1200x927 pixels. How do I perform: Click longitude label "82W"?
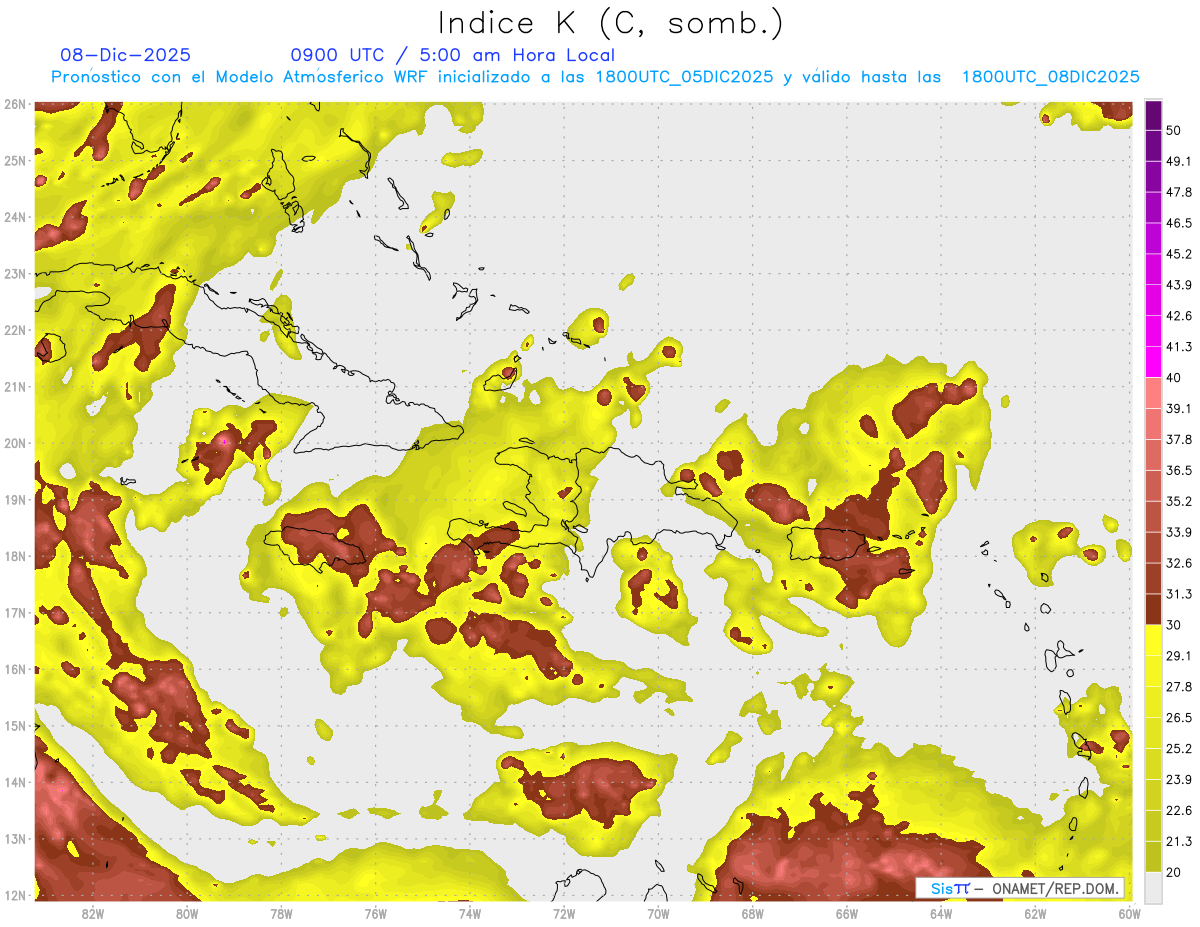click(x=93, y=914)
